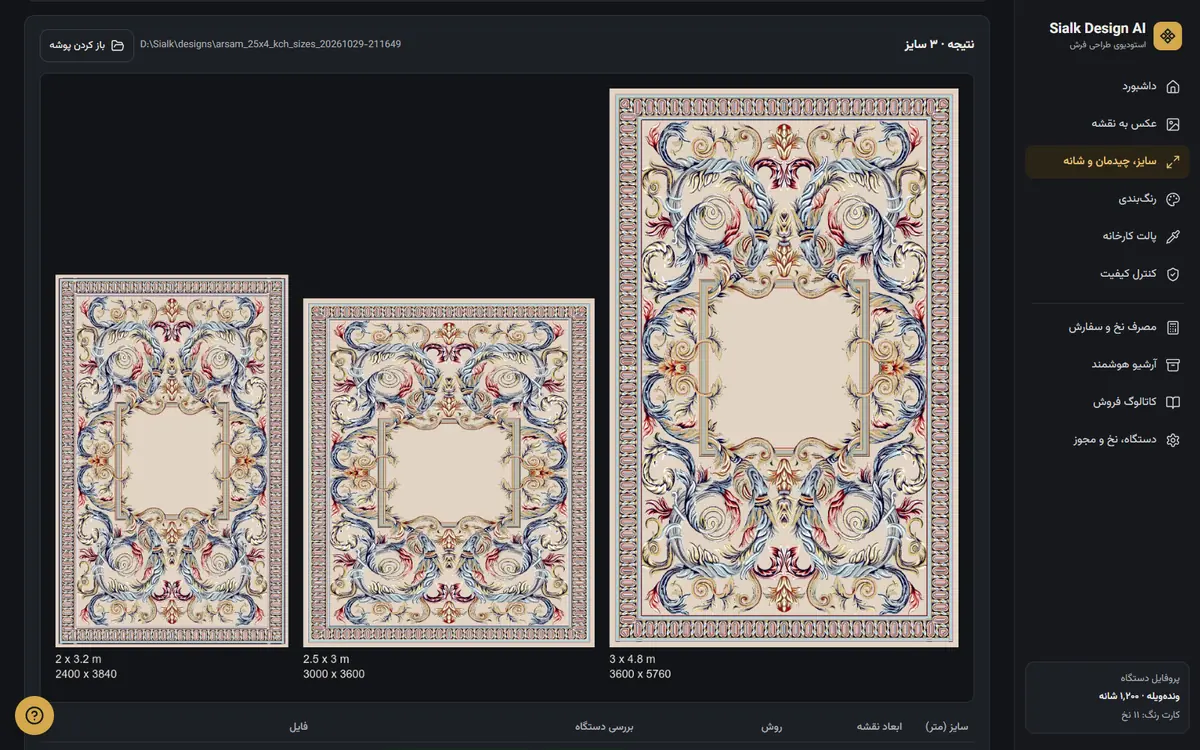Click the پالت کارخانه eyedropper icon
This screenshot has width=1200, height=750.
coord(1173,236)
